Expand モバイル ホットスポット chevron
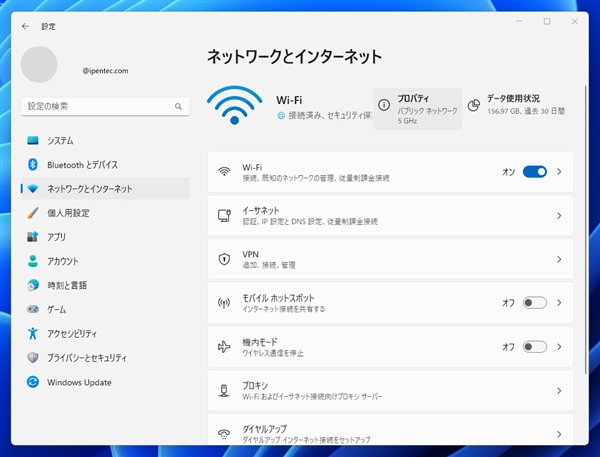Viewport: 600px width, 457px height. (559, 303)
